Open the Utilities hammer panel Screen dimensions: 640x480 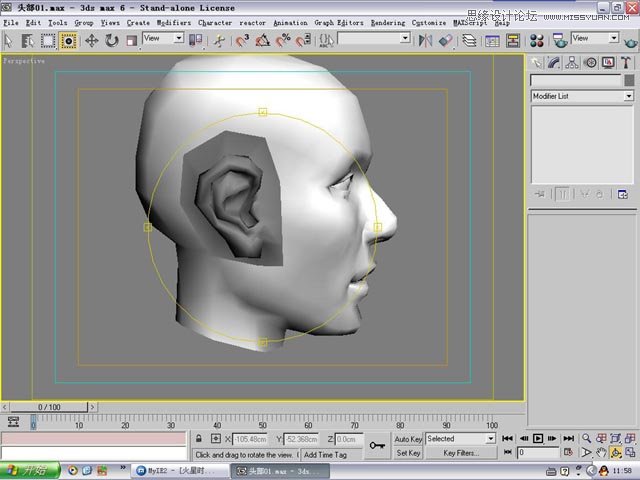coord(626,62)
